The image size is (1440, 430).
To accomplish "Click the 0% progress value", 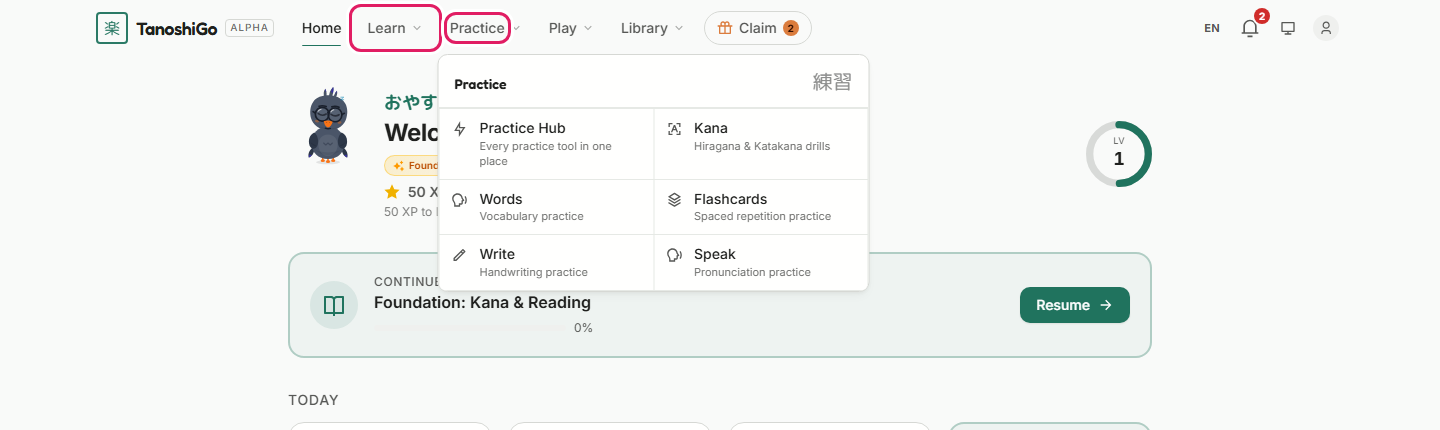I will click(583, 328).
